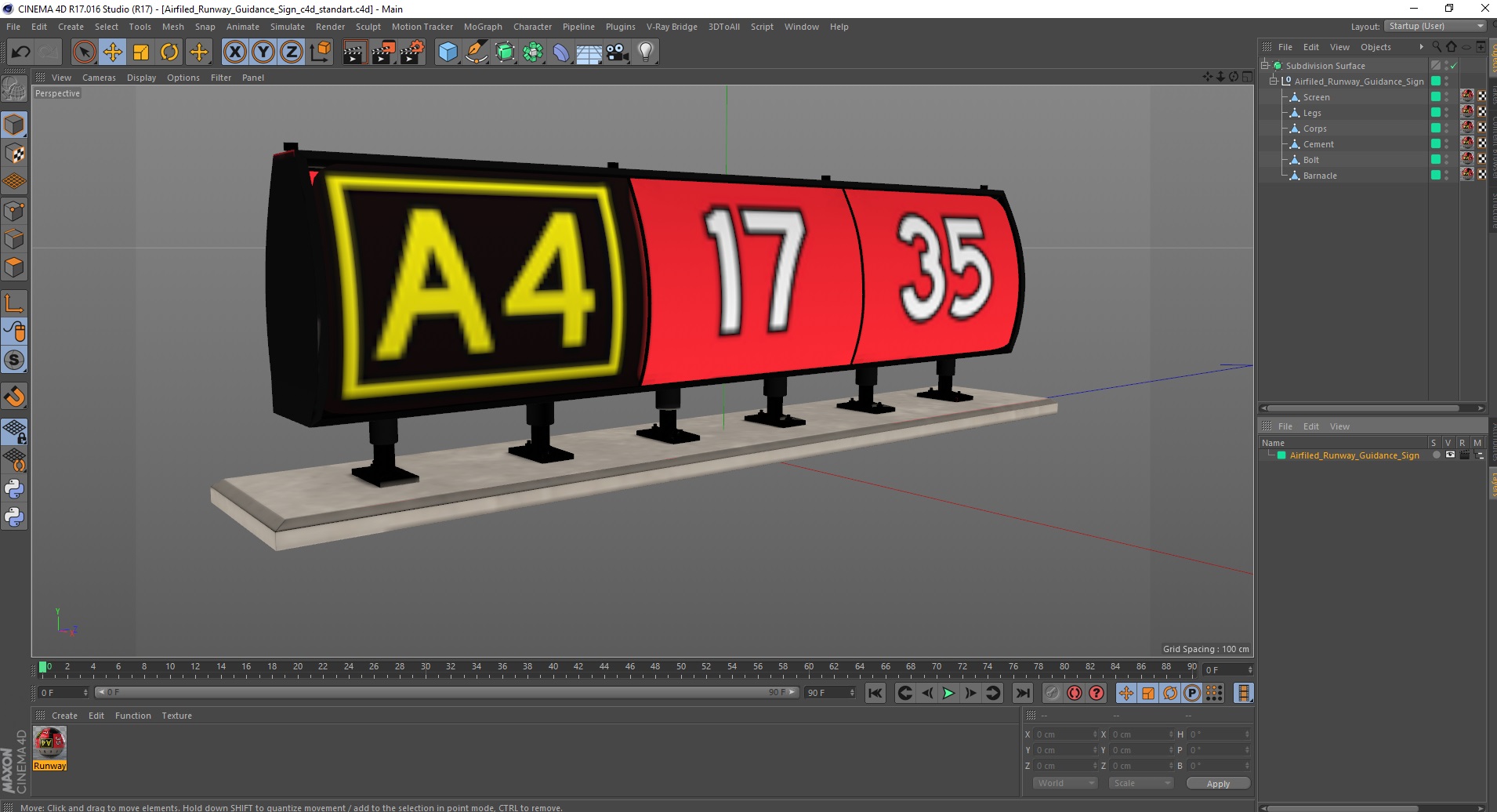Click the Legs object layer color swatch
1497x812 pixels.
1436,112
